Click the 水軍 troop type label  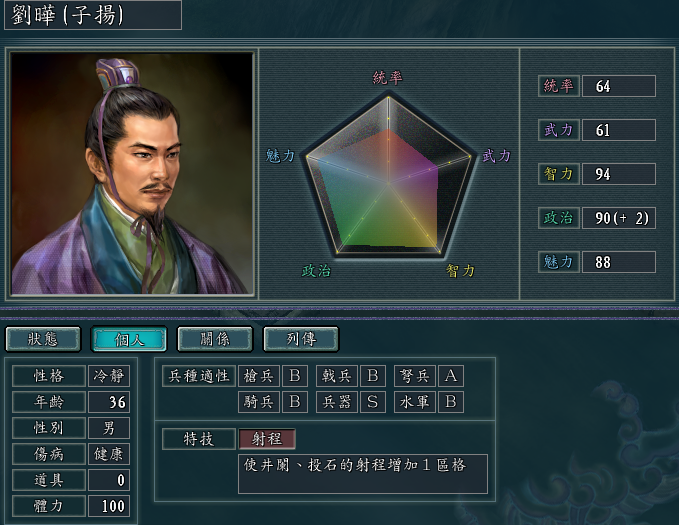[x=415, y=402]
